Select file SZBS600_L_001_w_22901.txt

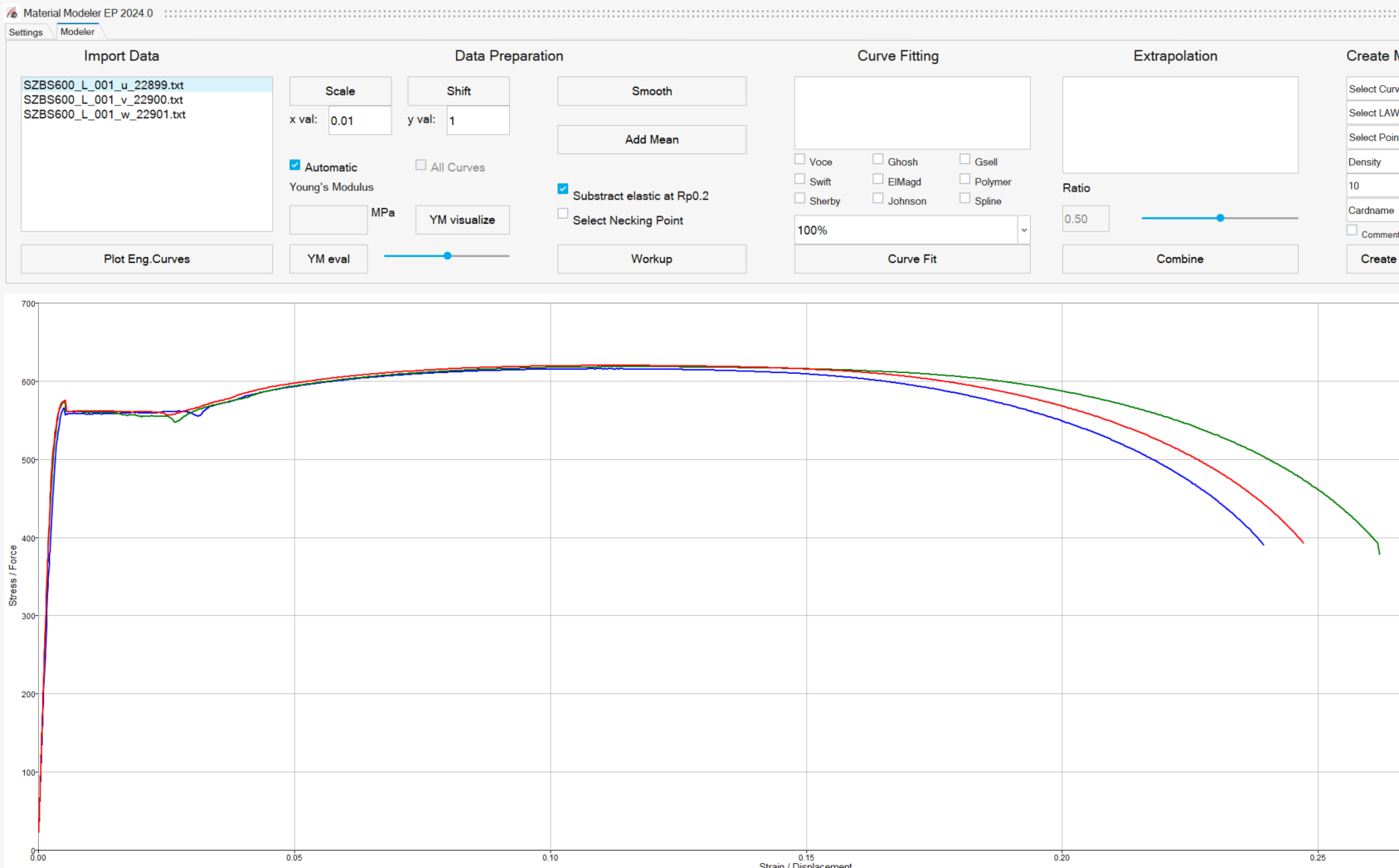[x=104, y=114]
